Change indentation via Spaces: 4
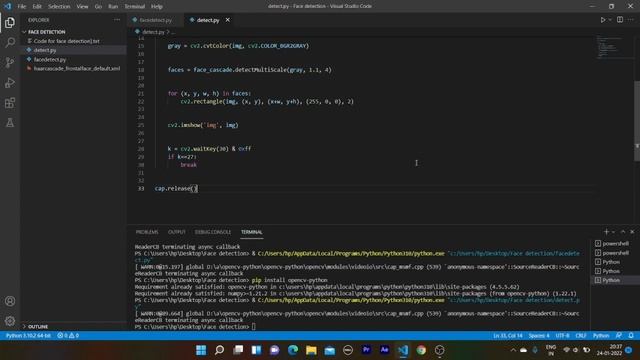 (539, 336)
